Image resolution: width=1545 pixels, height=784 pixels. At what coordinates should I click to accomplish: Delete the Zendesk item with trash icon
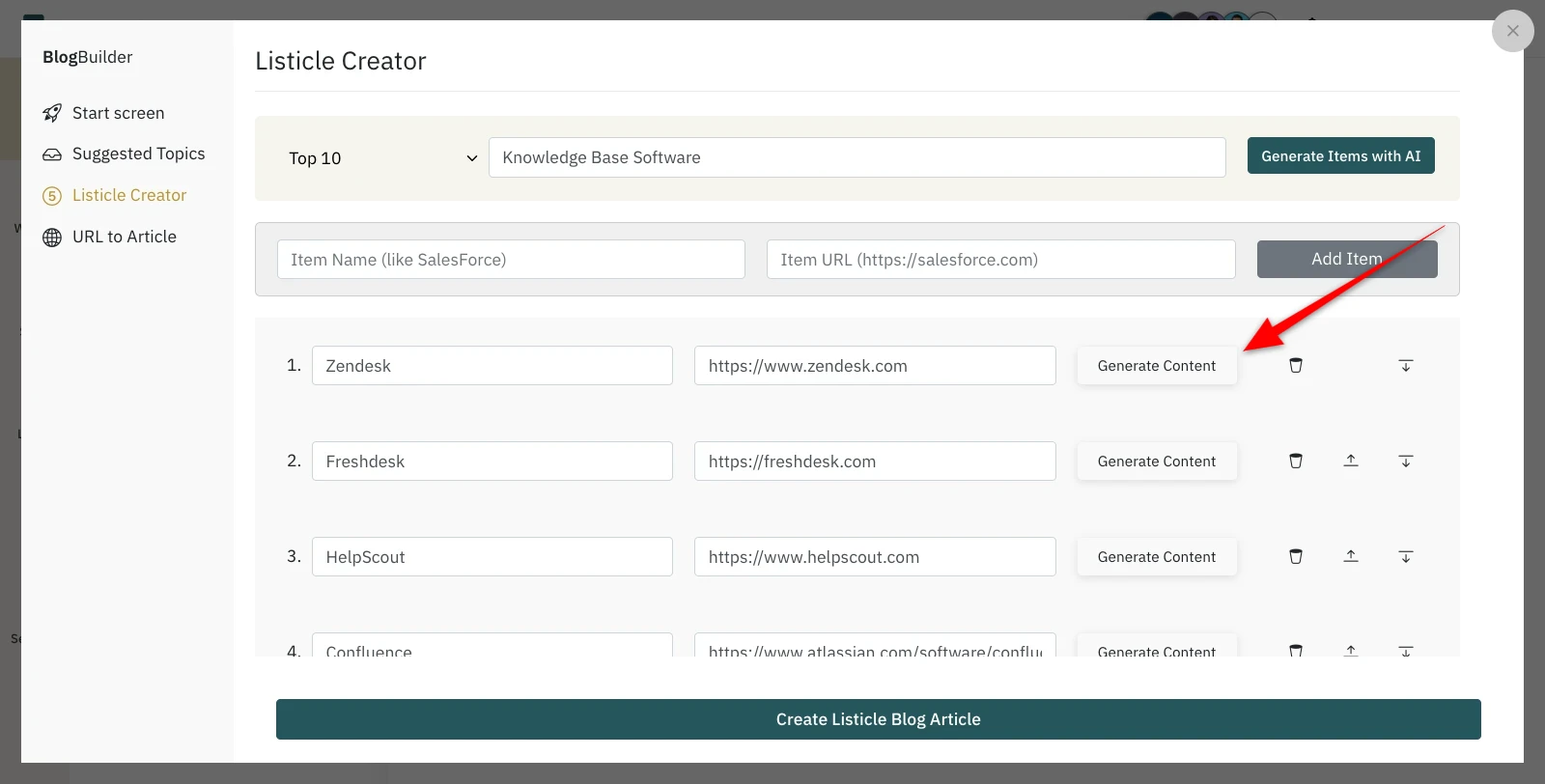click(x=1296, y=365)
